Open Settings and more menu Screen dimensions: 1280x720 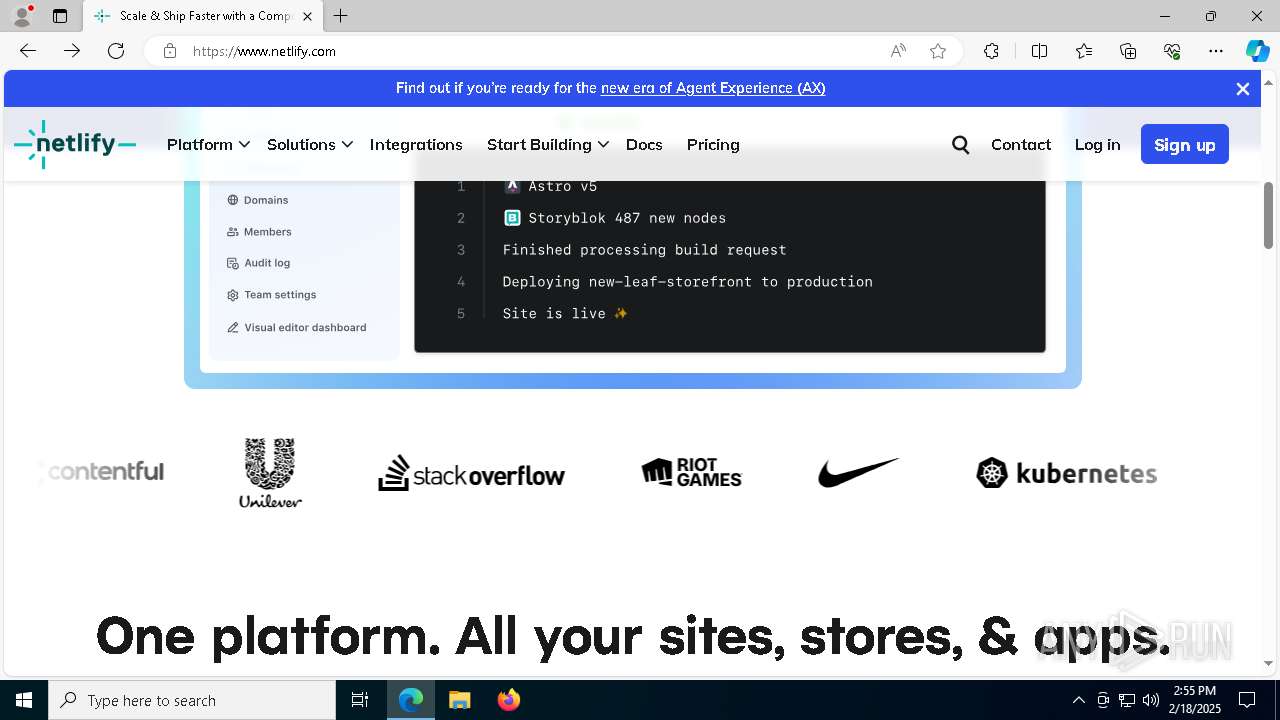[x=1216, y=51]
